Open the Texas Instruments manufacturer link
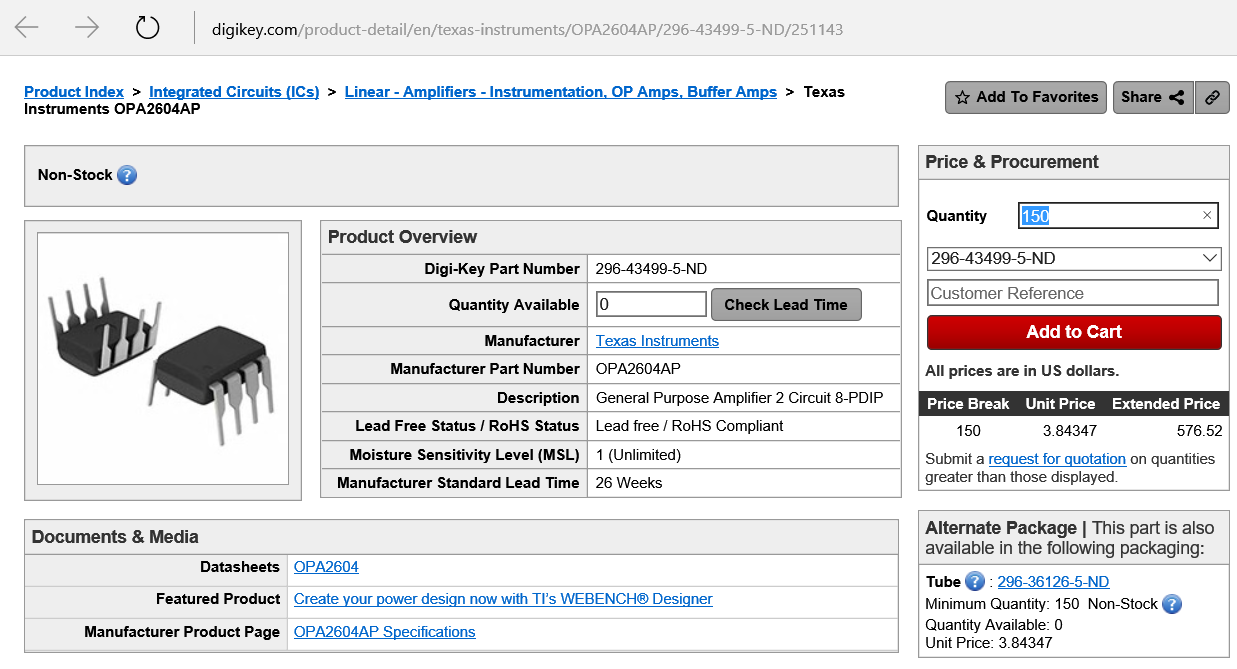 click(x=657, y=341)
